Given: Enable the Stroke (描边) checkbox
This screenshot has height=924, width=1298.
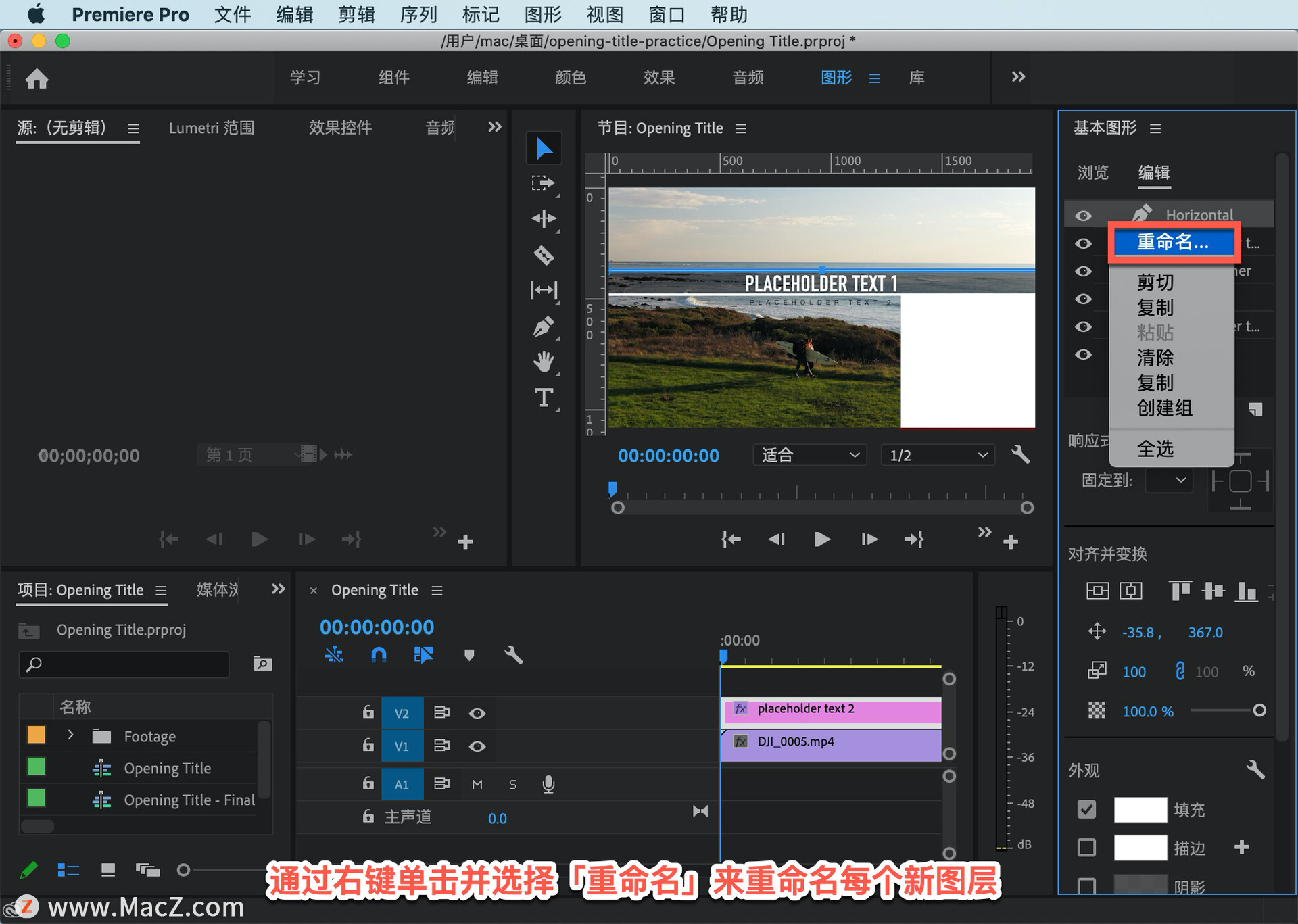Looking at the screenshot, I should tap(1086, 847).
